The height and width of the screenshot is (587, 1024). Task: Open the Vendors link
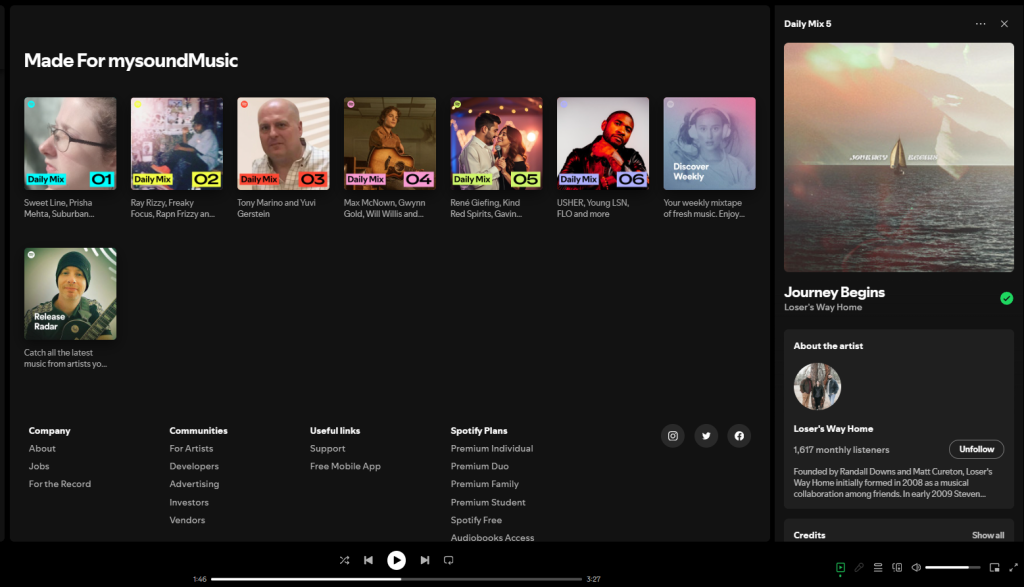[187, 520]
